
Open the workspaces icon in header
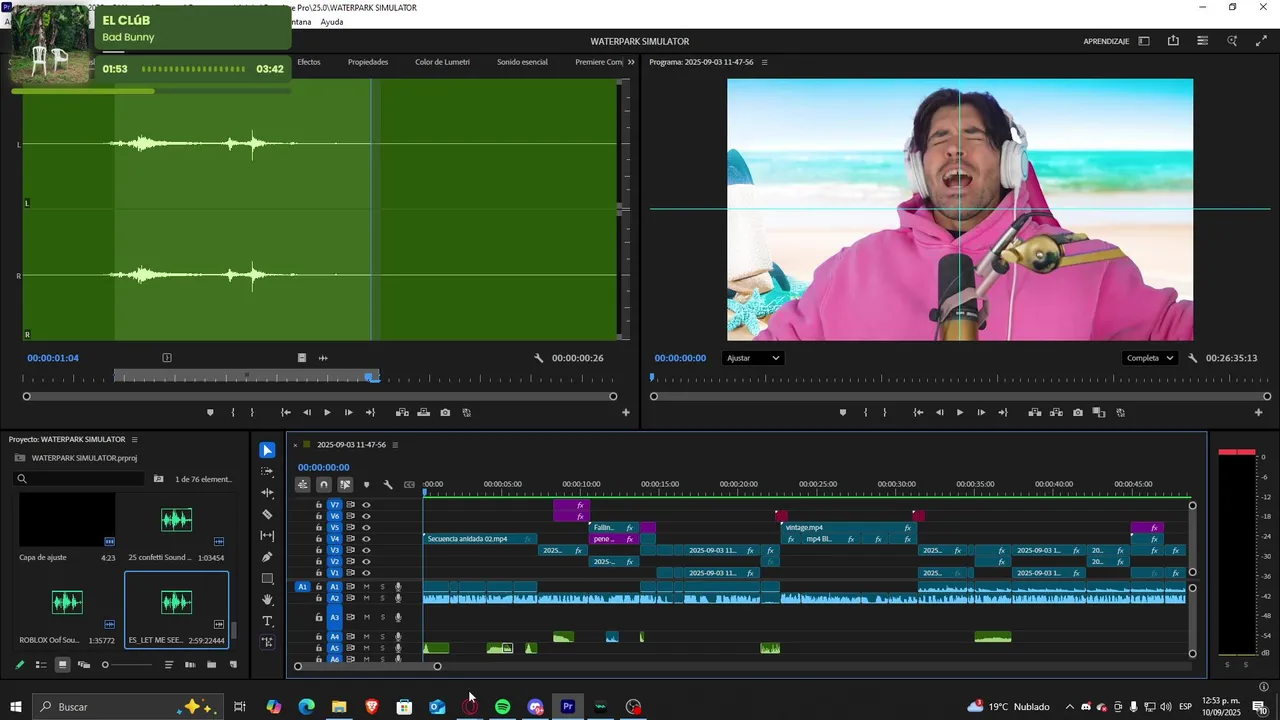point(1144,41)
